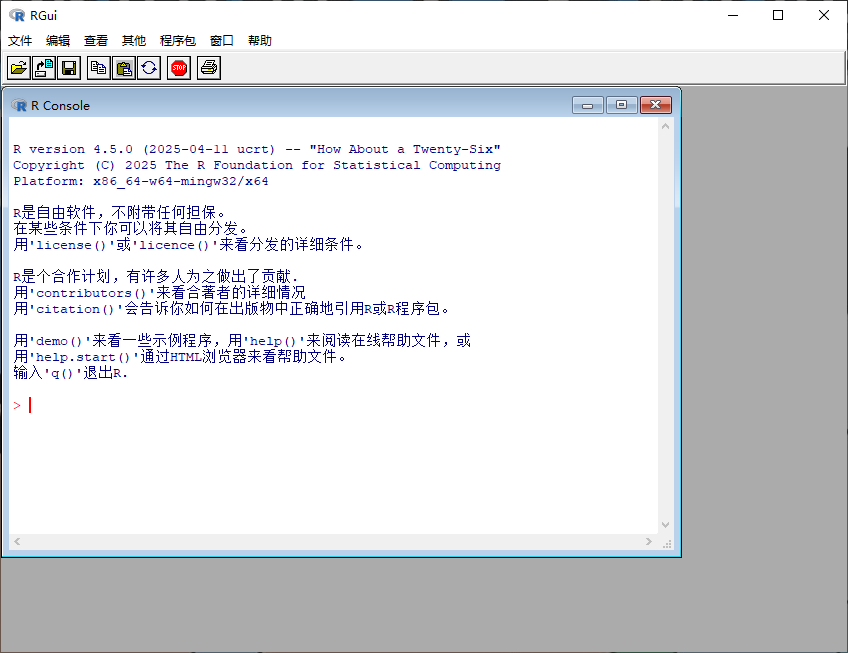This screenshot has width=848, height=653.
Task: Click the 'contributors()' text in console
Action: click(x=91, y=293)
